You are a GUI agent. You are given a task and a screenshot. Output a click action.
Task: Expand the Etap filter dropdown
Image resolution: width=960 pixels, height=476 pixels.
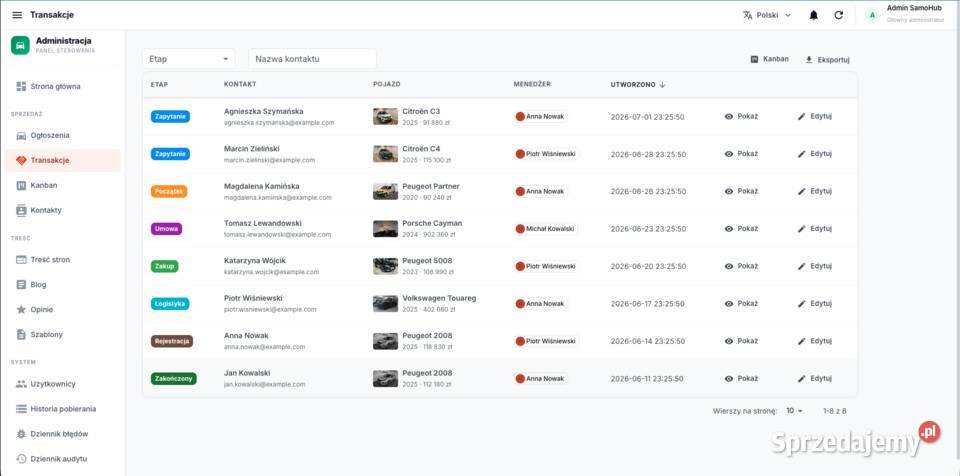(189, 59)
